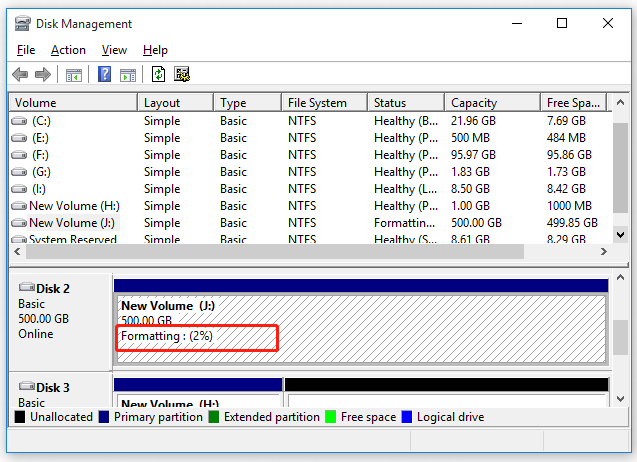The width and height of the screenshot is (637, 462).
Task: Click volume list horizontal scroll right arrow
Action: pos(604,252)
